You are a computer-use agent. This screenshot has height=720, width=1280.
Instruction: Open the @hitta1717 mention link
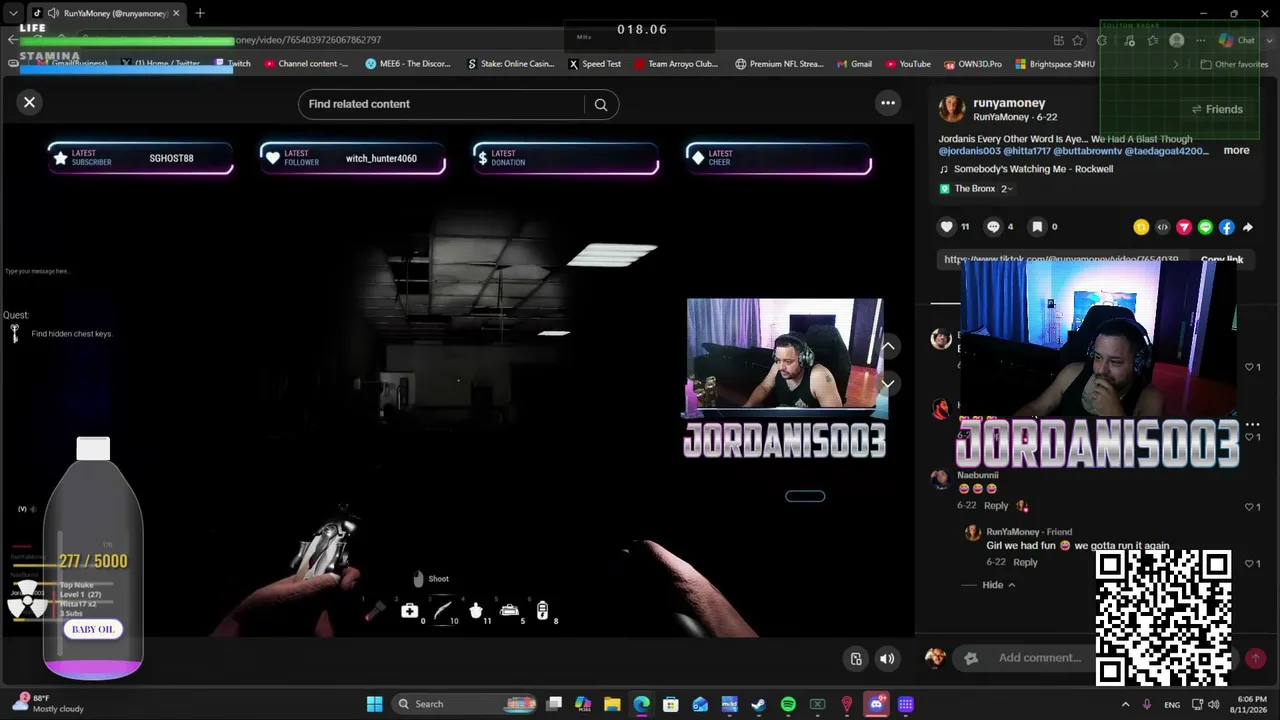(x=1026, y=151)
